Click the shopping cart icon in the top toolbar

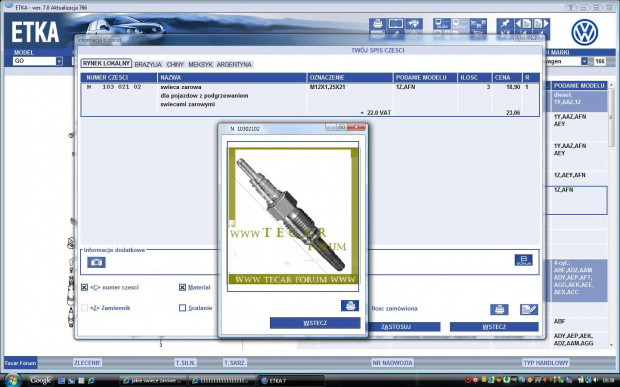478,24
